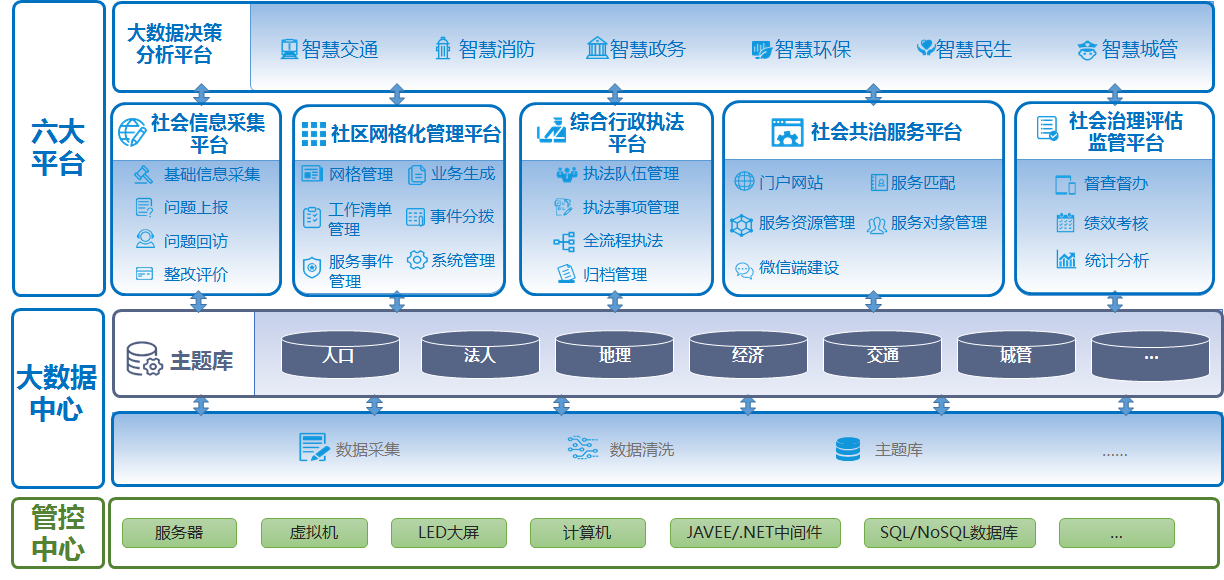
Task: Click the 服务对象管理 people icon
Action: (x=877, y=225)
